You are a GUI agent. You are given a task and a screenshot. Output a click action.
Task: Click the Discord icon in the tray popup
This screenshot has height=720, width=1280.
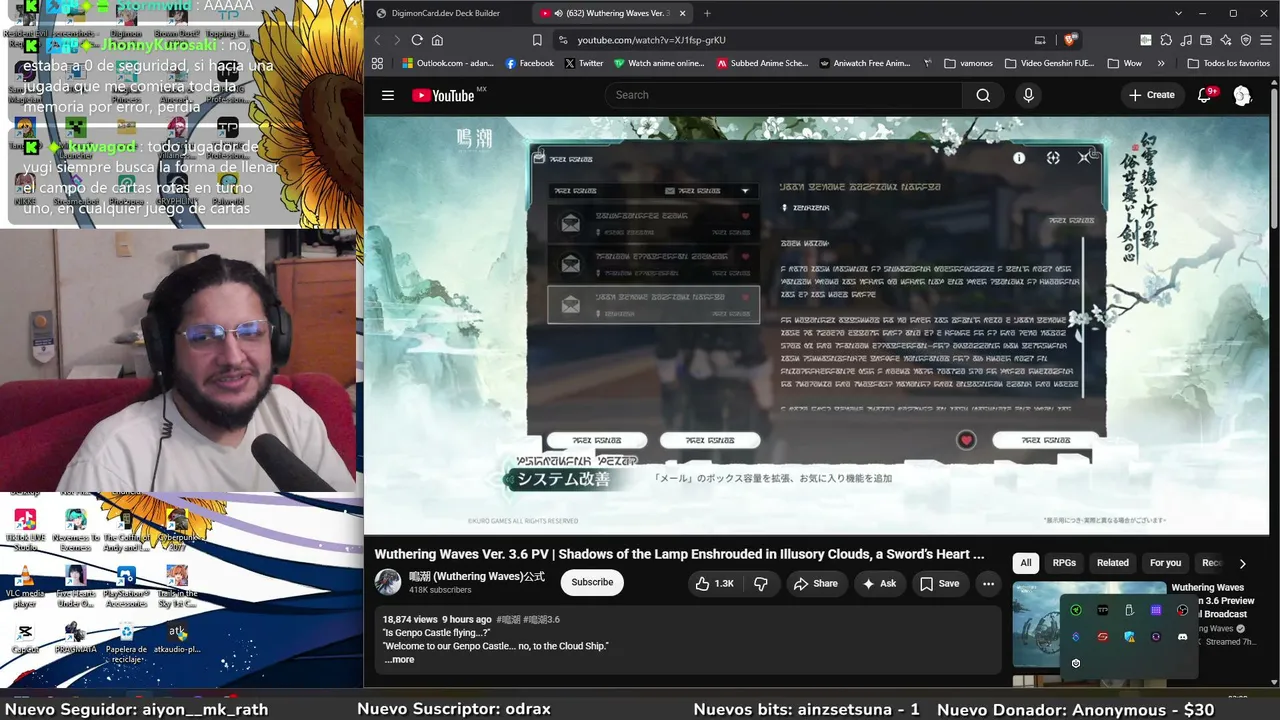click(1182, 637)
